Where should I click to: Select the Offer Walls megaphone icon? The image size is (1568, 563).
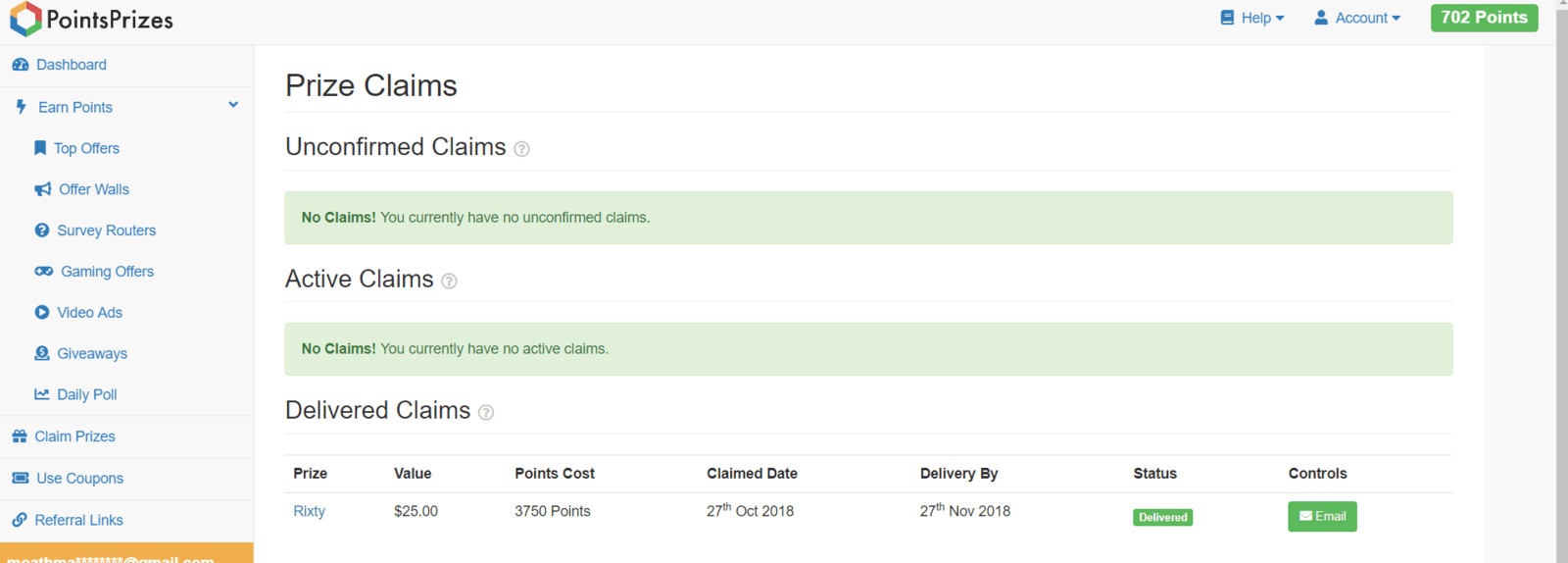43,189
